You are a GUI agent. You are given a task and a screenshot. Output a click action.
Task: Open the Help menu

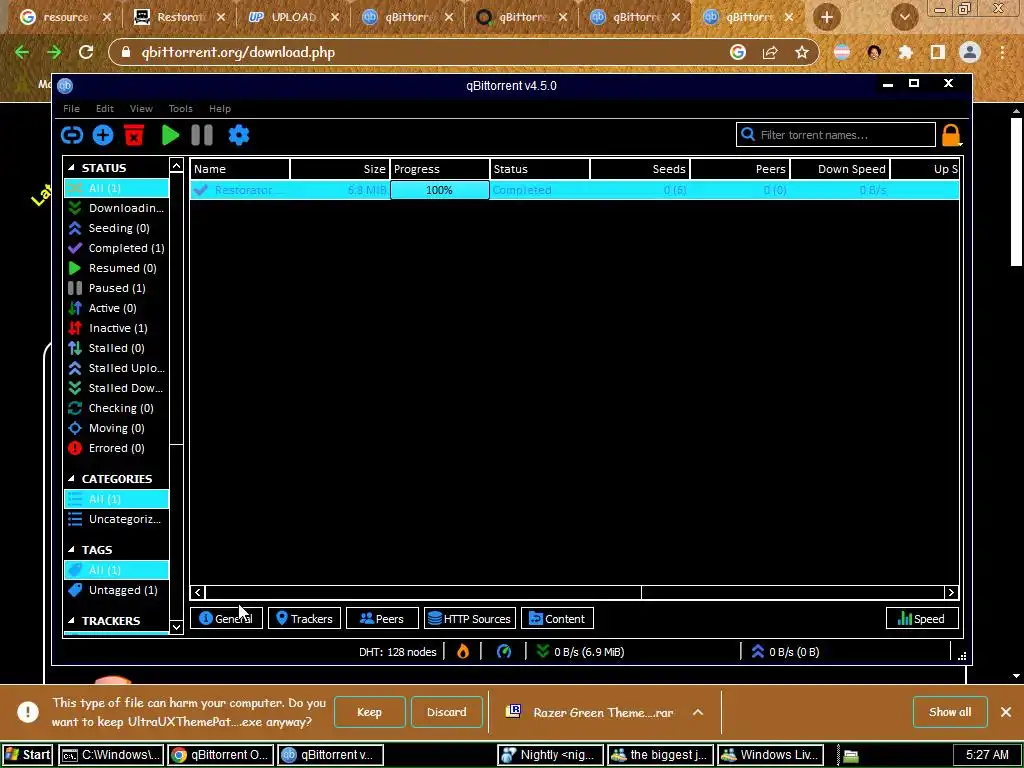(219, 108)
